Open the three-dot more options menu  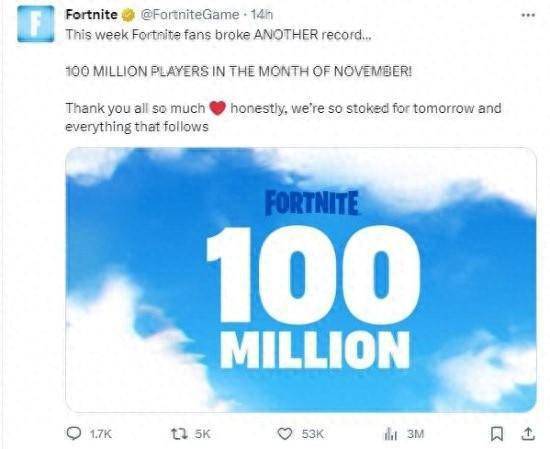(528, 15)
